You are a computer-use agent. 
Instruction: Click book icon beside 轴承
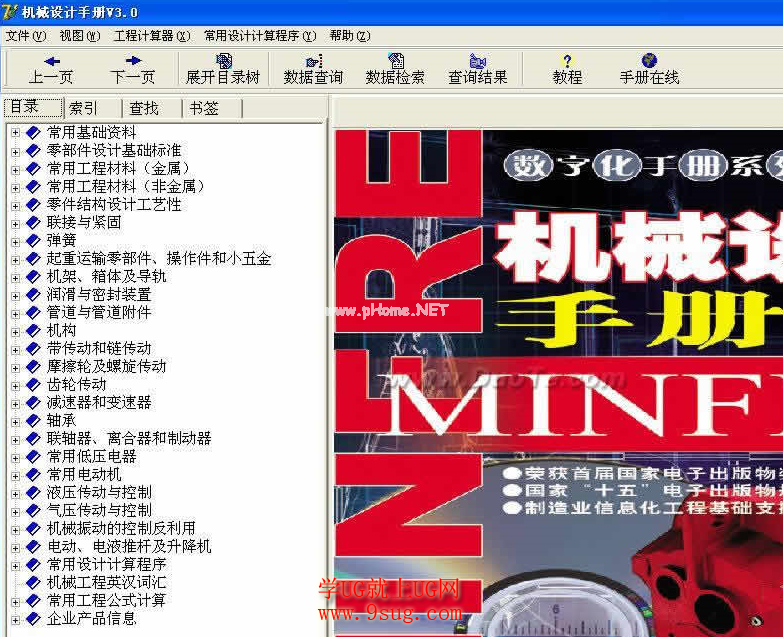[33, 420]
